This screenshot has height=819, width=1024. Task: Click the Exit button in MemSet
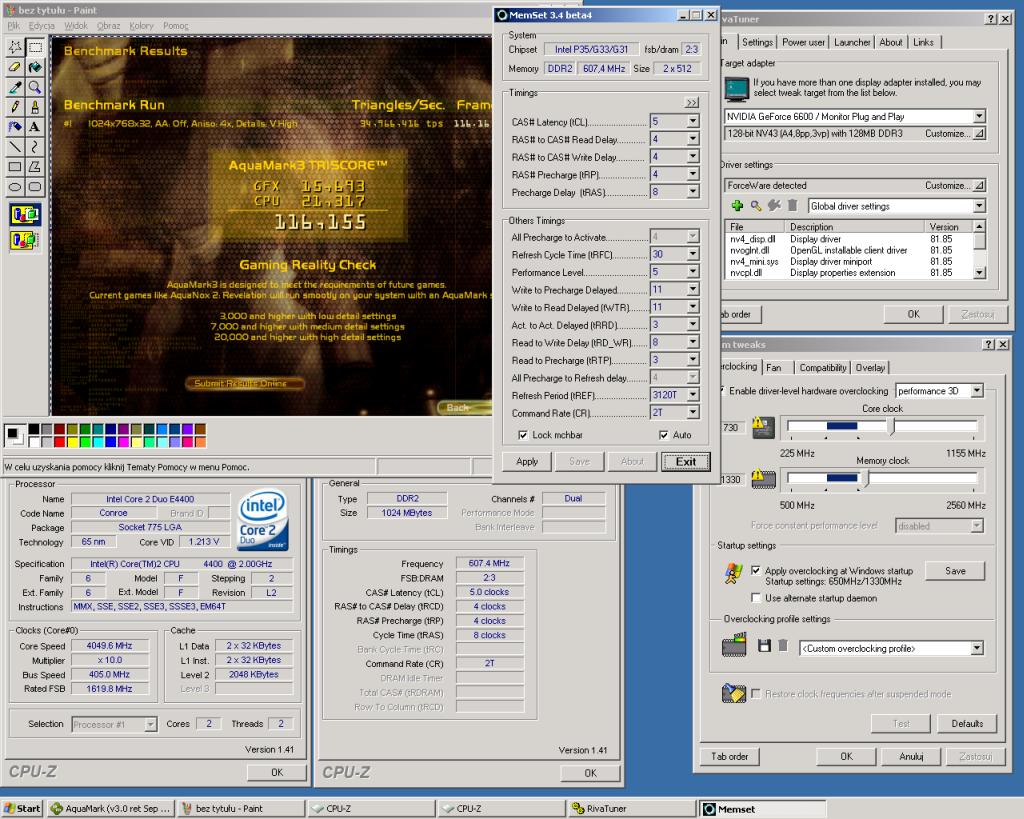coord(685,461)
